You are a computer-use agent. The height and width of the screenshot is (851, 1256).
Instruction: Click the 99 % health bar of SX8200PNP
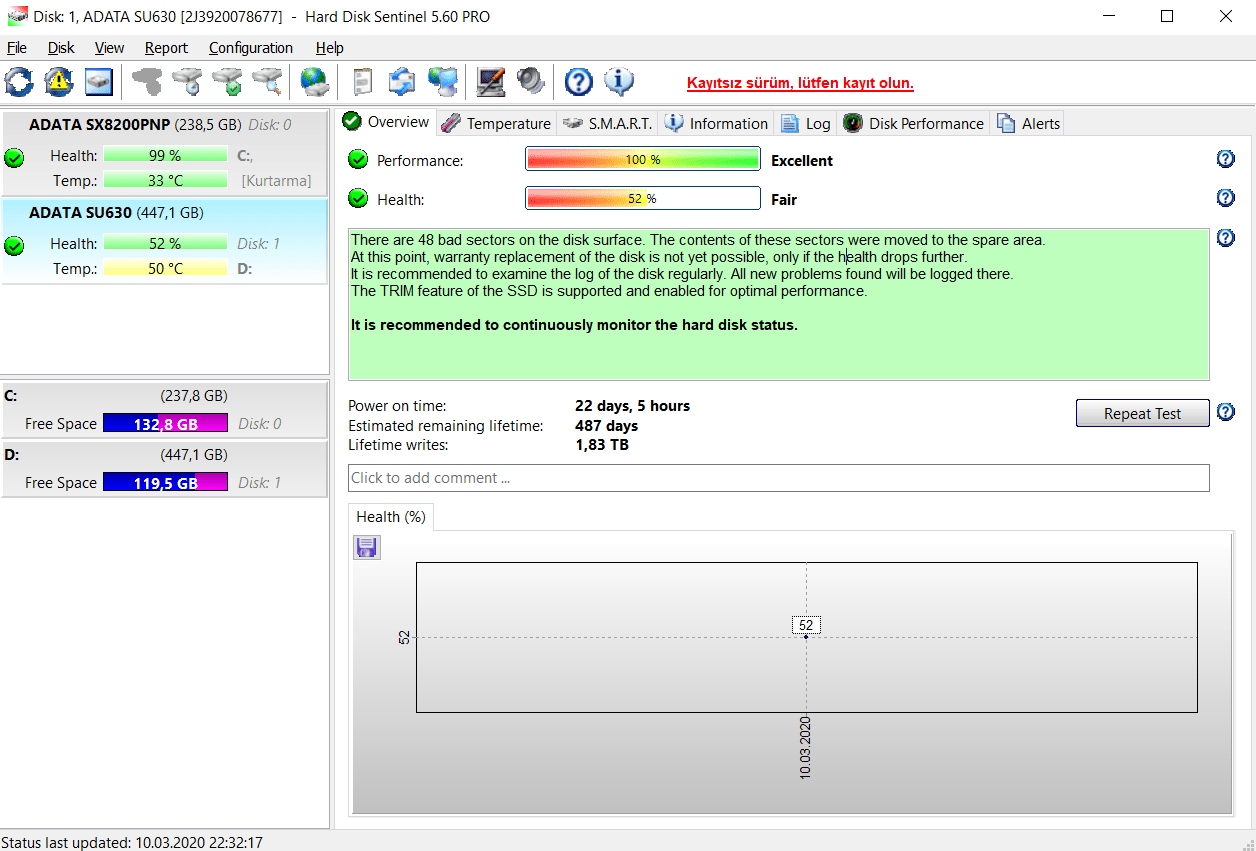pyautogui.click(x=165, y=155)
